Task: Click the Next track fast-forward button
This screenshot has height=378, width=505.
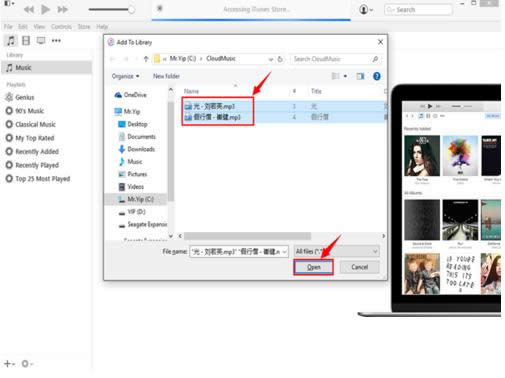Action: (62, 9)
